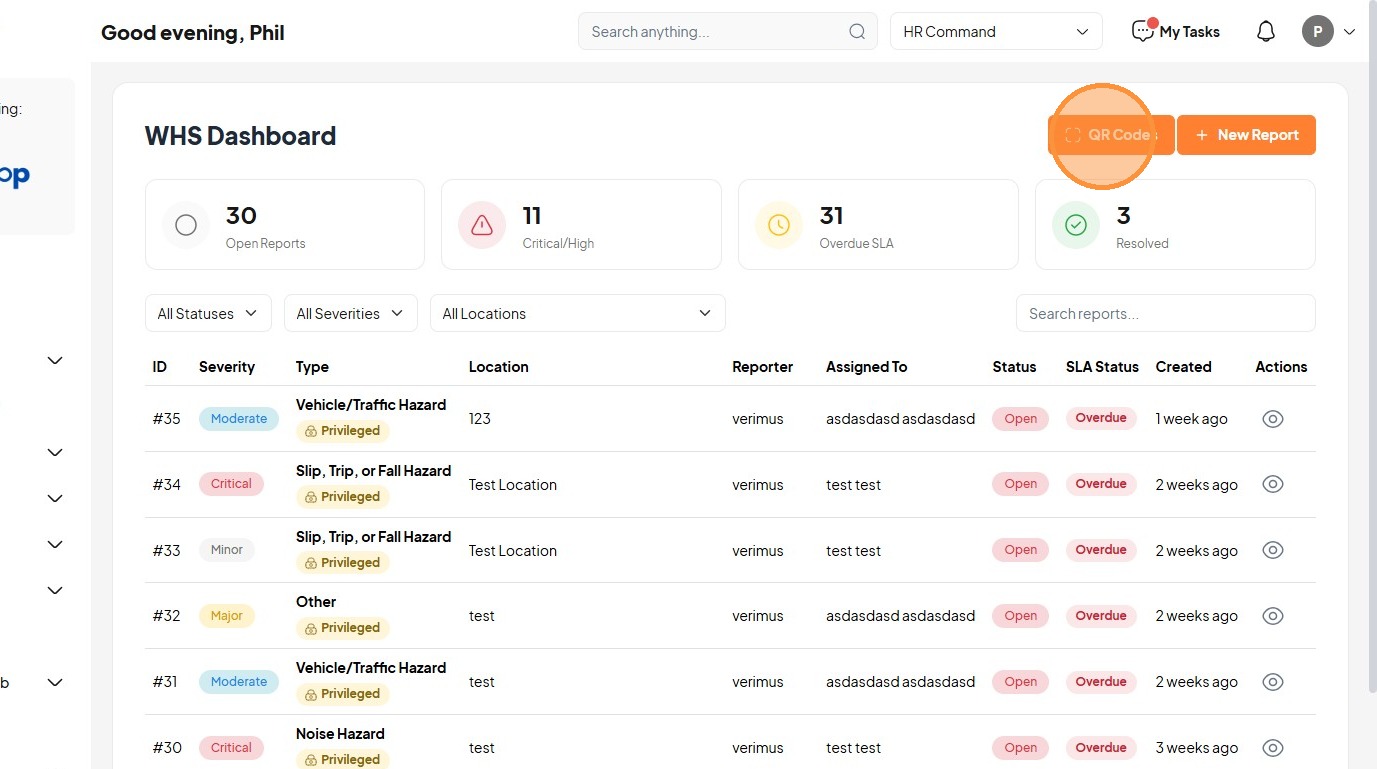
Task: Open the notifications bell
Action: click(x=1266, y=32)
